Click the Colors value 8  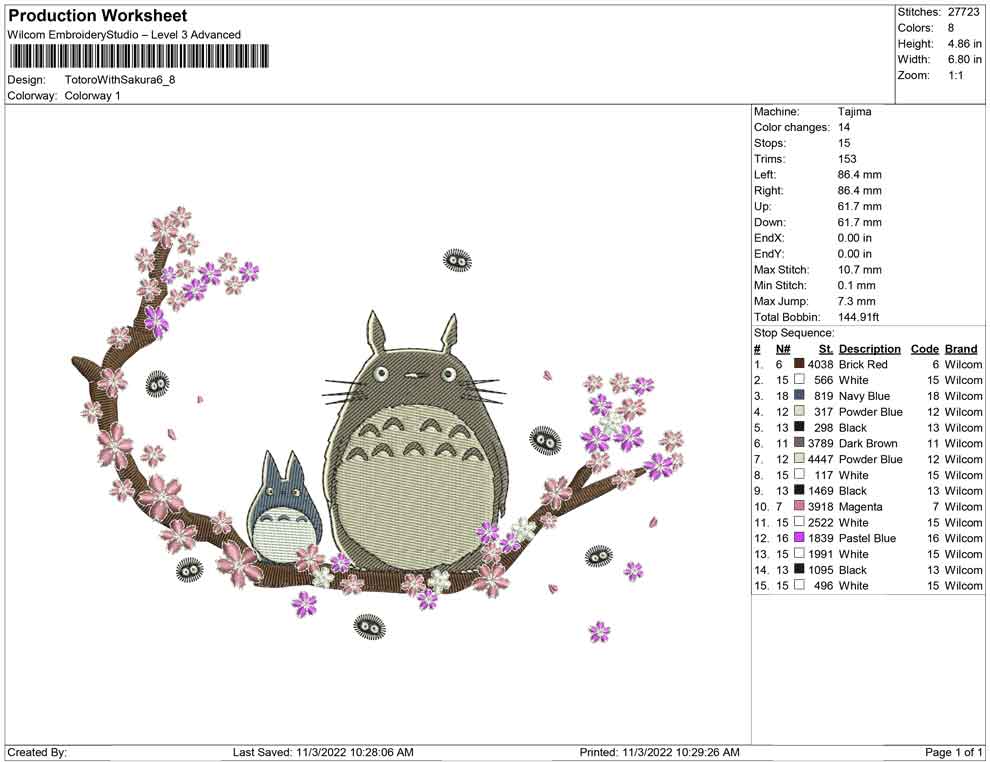tap(951, 28)
